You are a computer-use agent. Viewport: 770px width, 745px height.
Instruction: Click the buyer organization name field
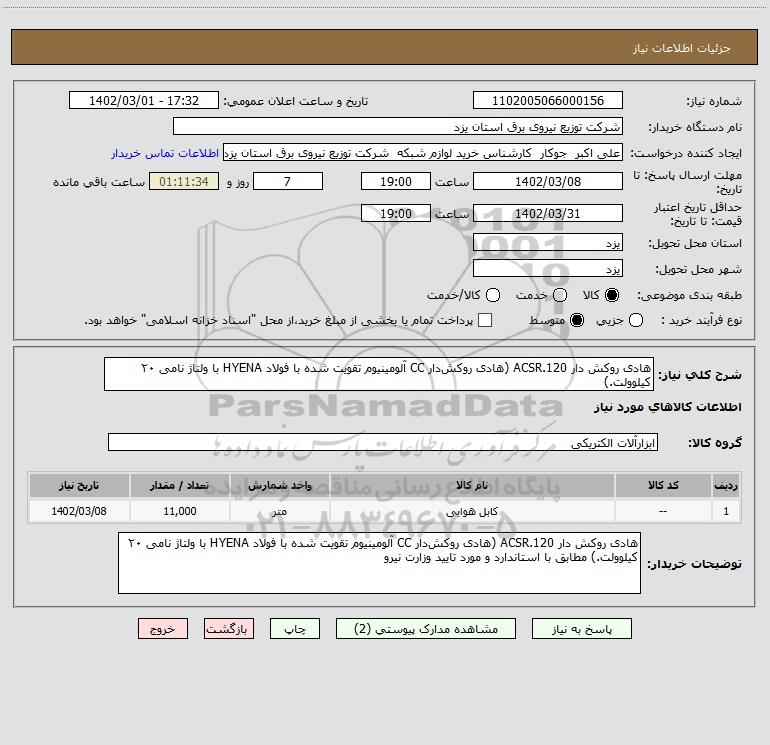(398, 126)
